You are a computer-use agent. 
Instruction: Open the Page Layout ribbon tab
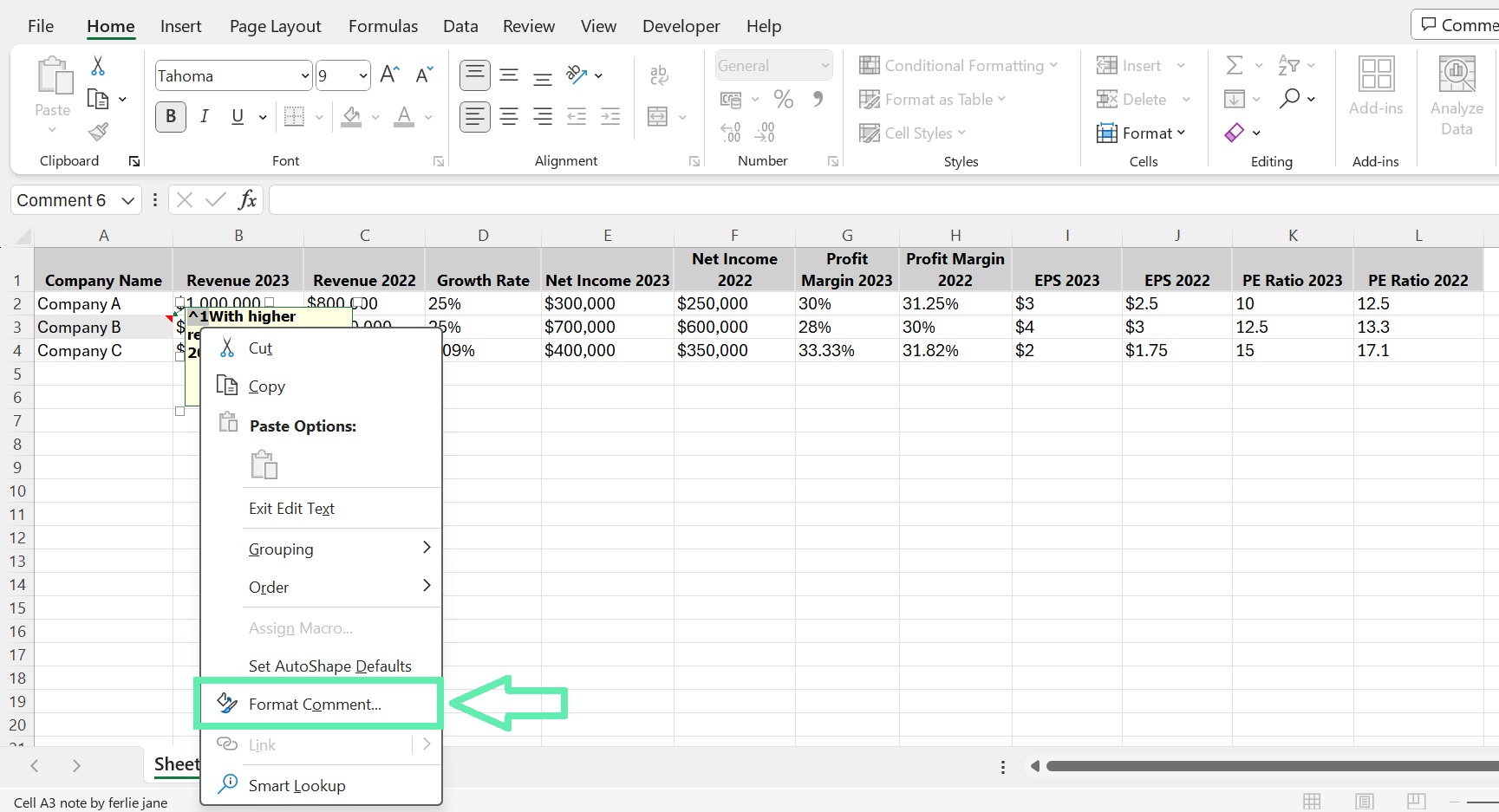coord(276,26)
